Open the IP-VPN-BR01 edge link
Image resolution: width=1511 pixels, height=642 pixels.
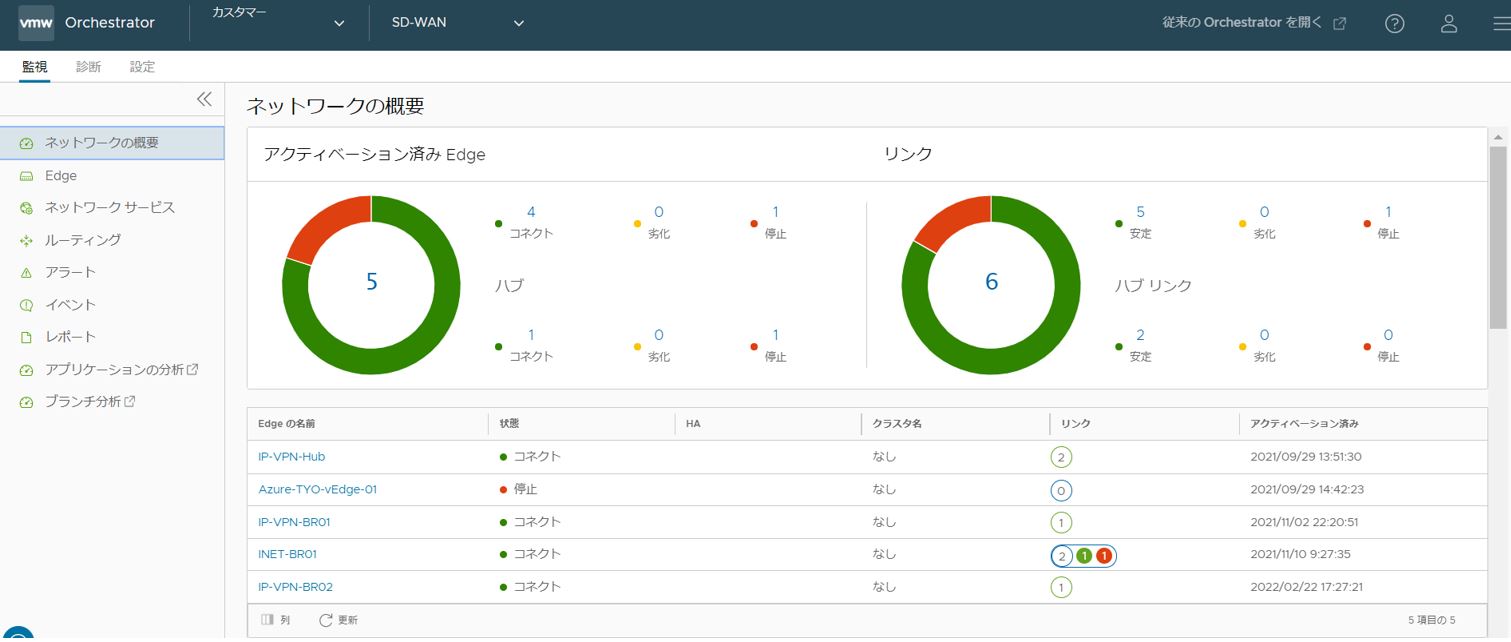294,522
